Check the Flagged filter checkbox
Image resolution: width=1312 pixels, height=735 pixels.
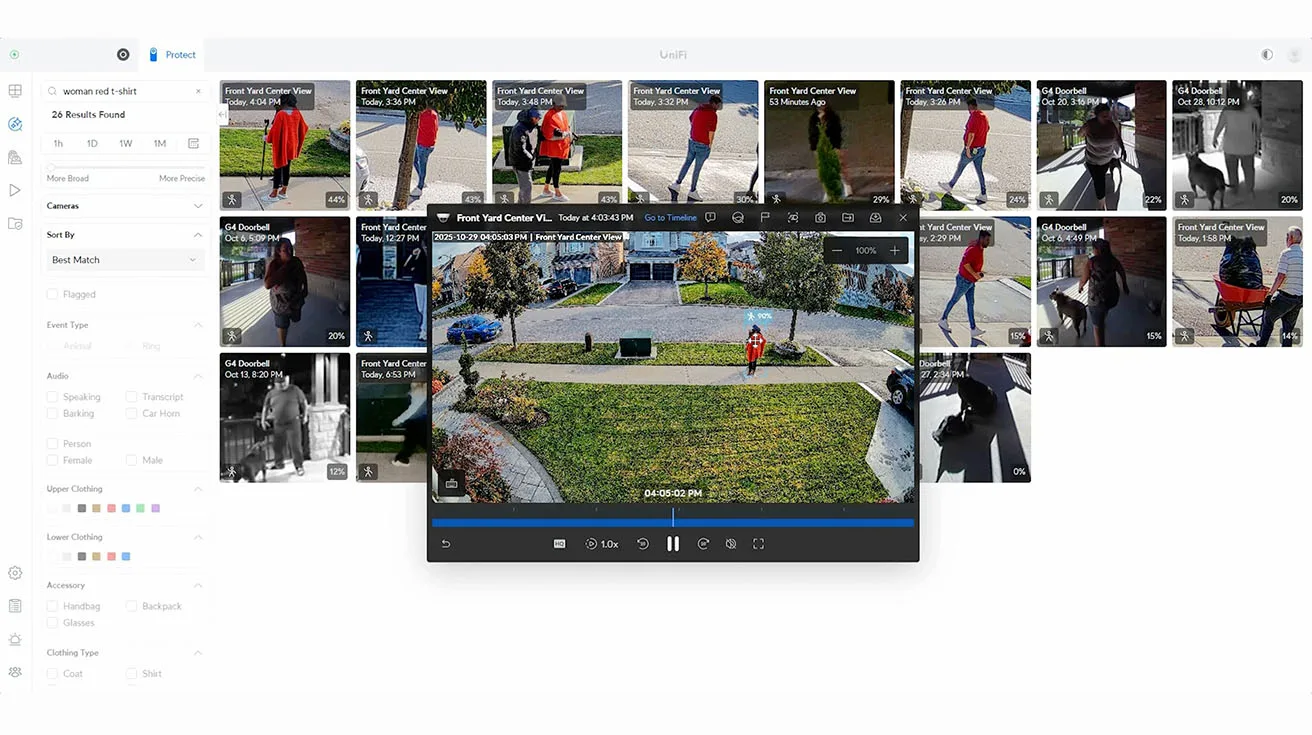(x=52, y=294)
